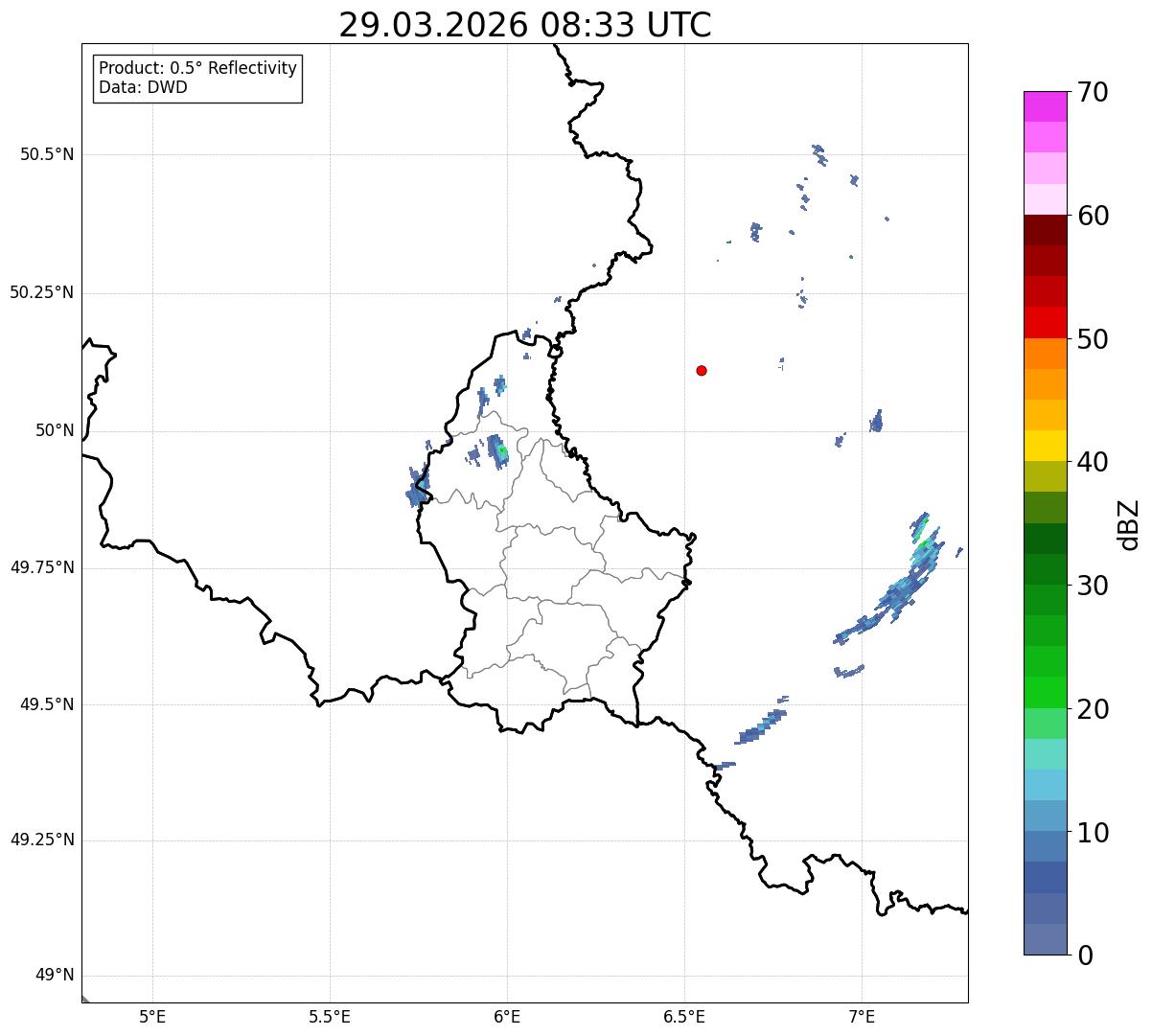The height and width of the screenshot is (1036, 1152).
Task: Click the red radar location marker
Action: pos(702,370)
